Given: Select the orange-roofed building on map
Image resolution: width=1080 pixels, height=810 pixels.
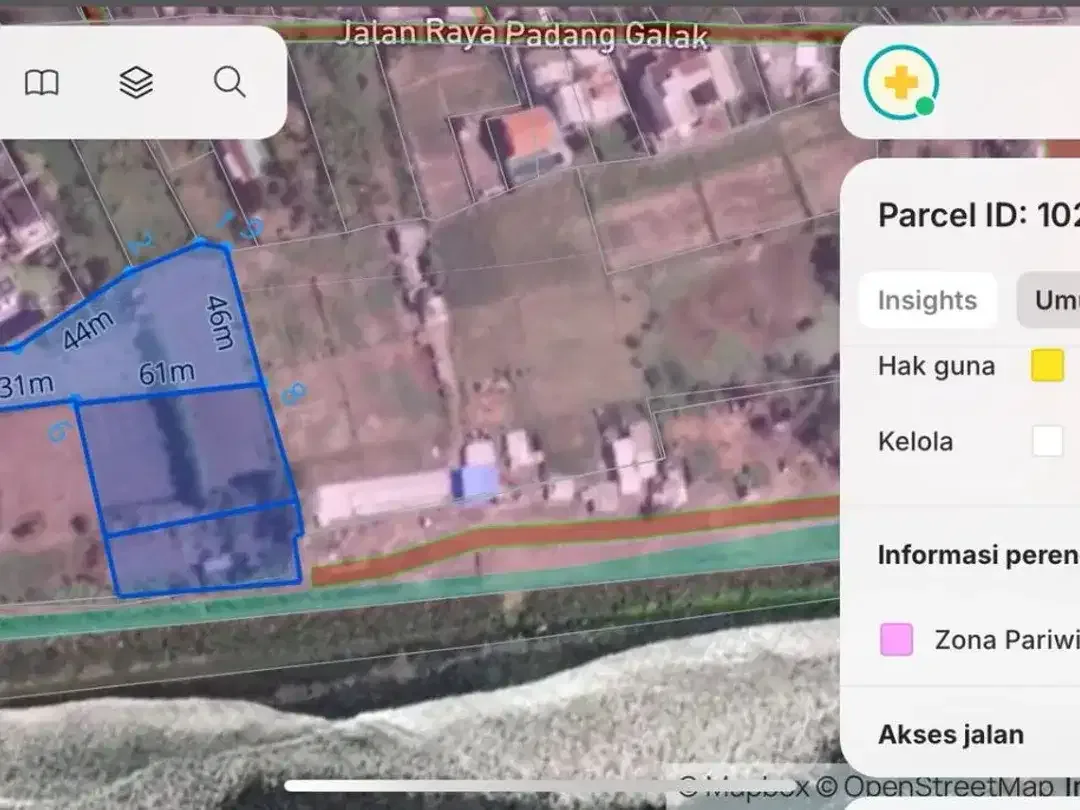Looking at the screenshot, I should tap(529, 133).
